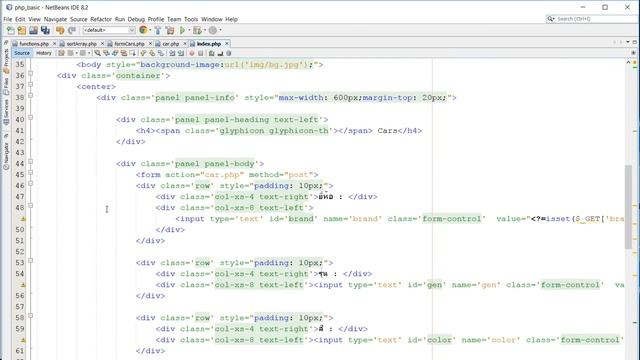640x360 pixels.
Task: Click the Shift Line Right icon
Action: coord(181,53)
